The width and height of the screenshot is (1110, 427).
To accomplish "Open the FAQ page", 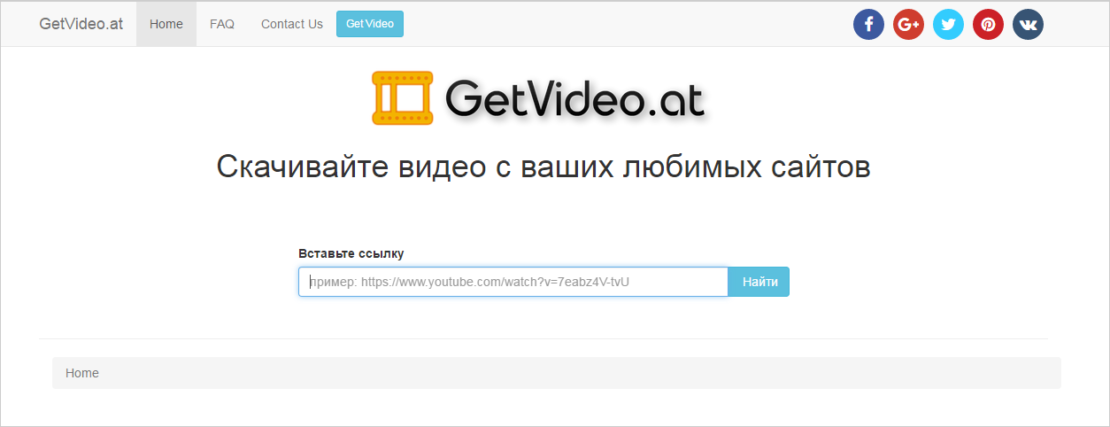I will tap(222, 24).
